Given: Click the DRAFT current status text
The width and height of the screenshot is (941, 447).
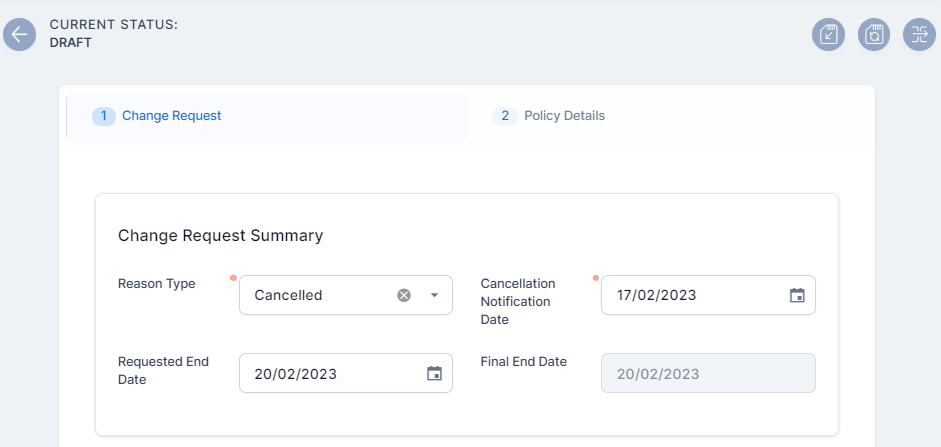Looking at the screenshot, I should (x=71, y=43).
